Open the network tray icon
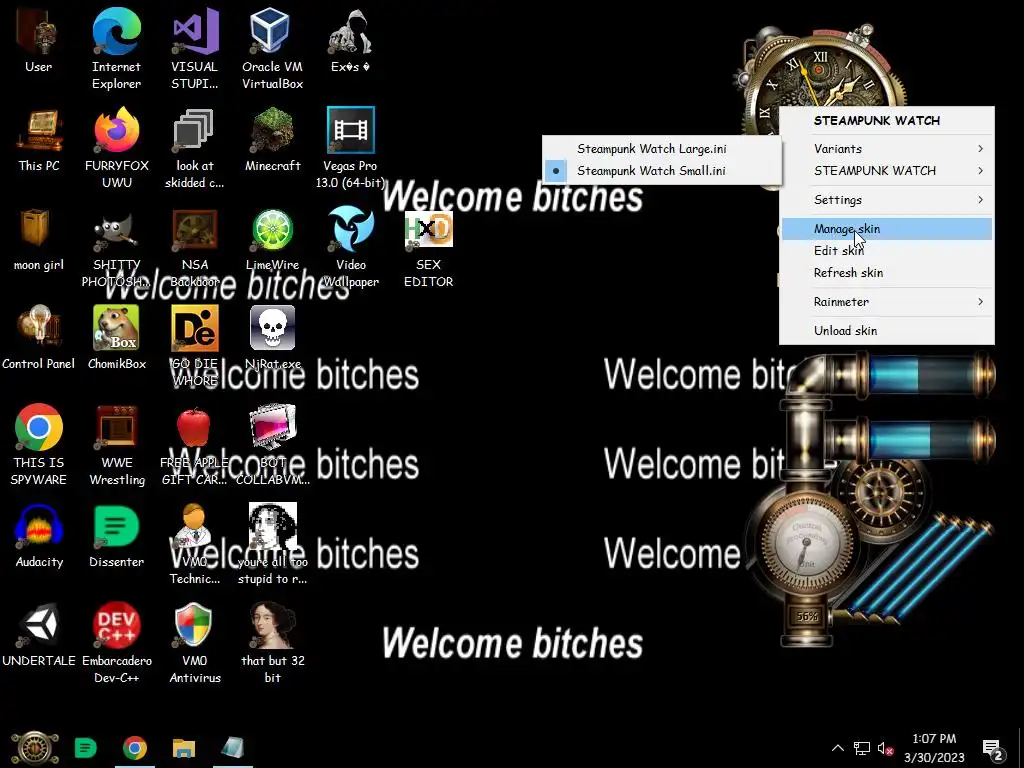 862,748
